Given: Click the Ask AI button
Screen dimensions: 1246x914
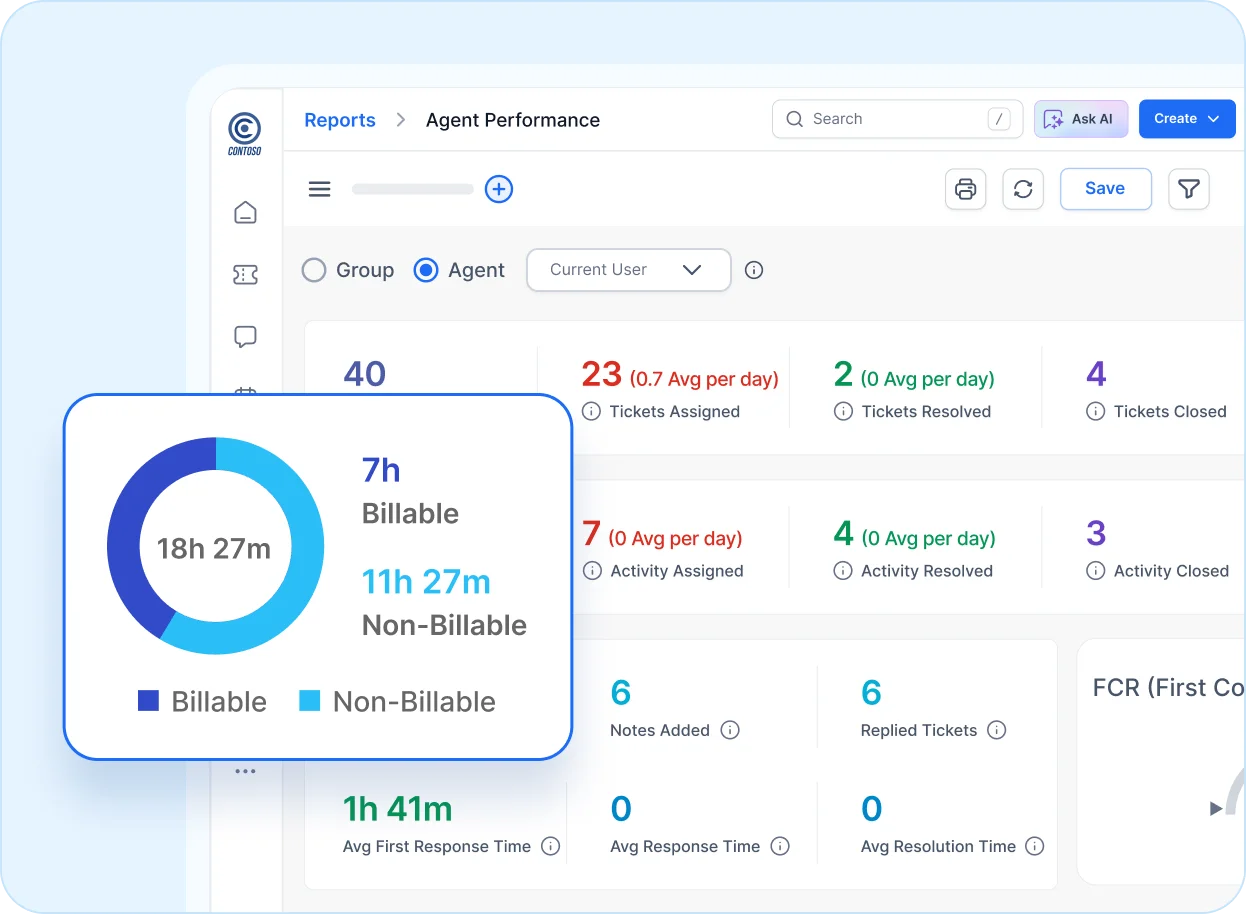Looking at the screenshot, I should coord(1081,118).
